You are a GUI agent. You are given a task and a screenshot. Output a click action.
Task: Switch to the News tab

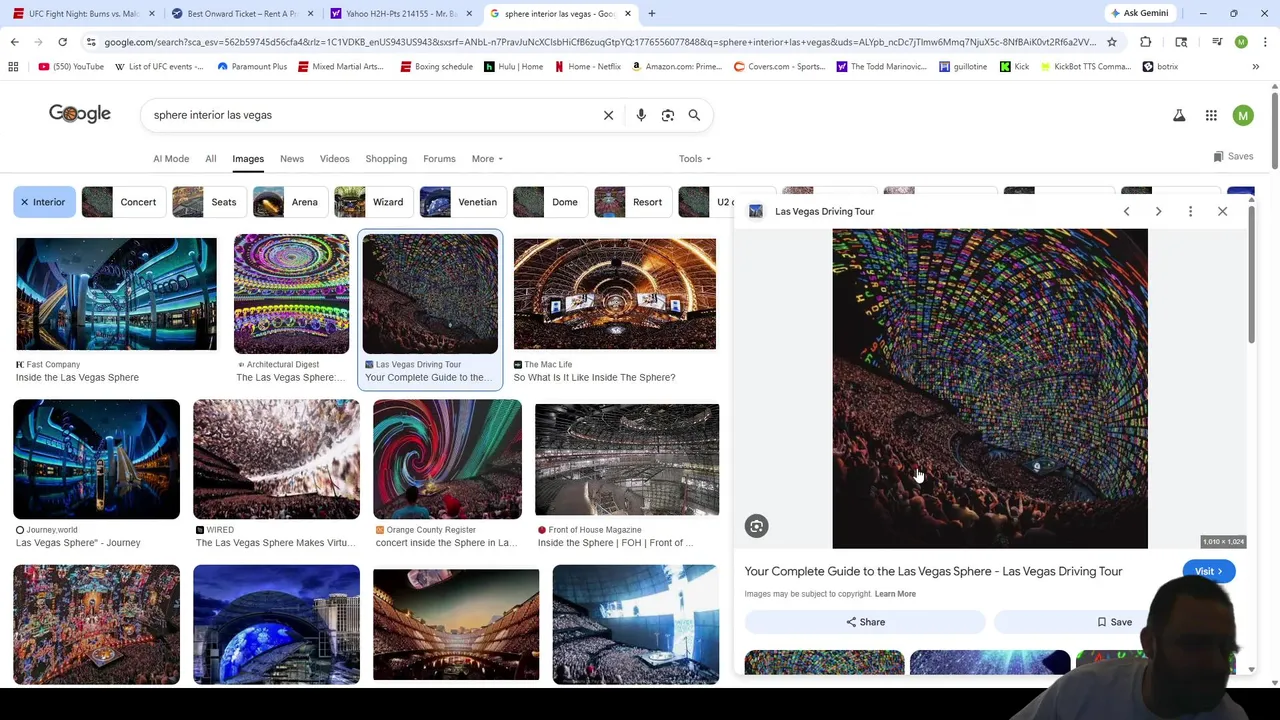(292, 159)
